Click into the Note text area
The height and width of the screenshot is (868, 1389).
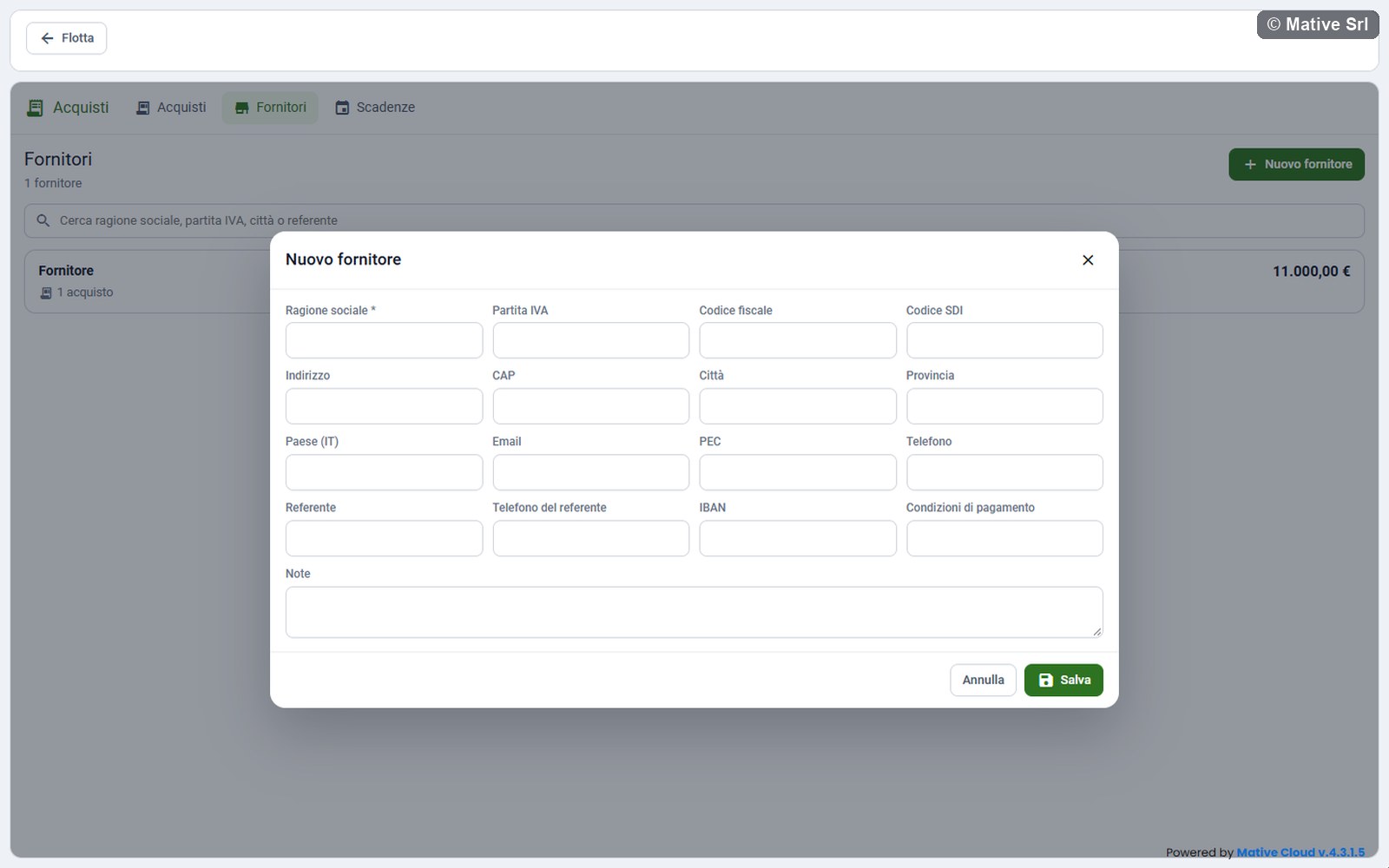coord(694,612)
